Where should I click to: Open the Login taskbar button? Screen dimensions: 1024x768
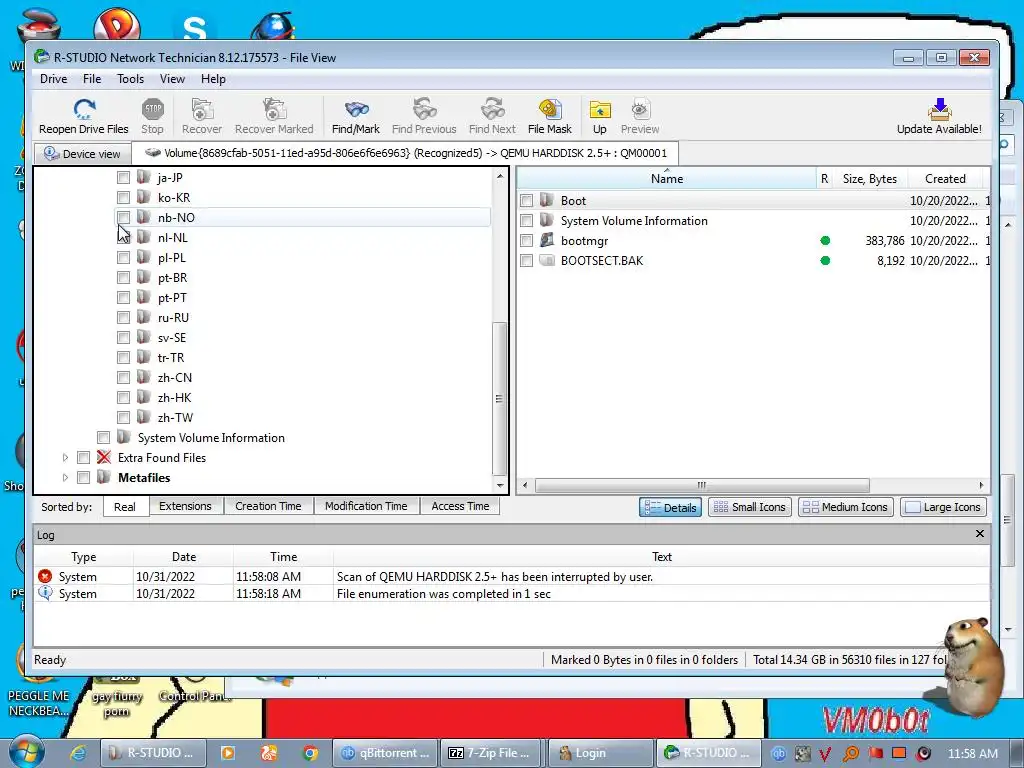pyautogui.click(x=600, y=753)
